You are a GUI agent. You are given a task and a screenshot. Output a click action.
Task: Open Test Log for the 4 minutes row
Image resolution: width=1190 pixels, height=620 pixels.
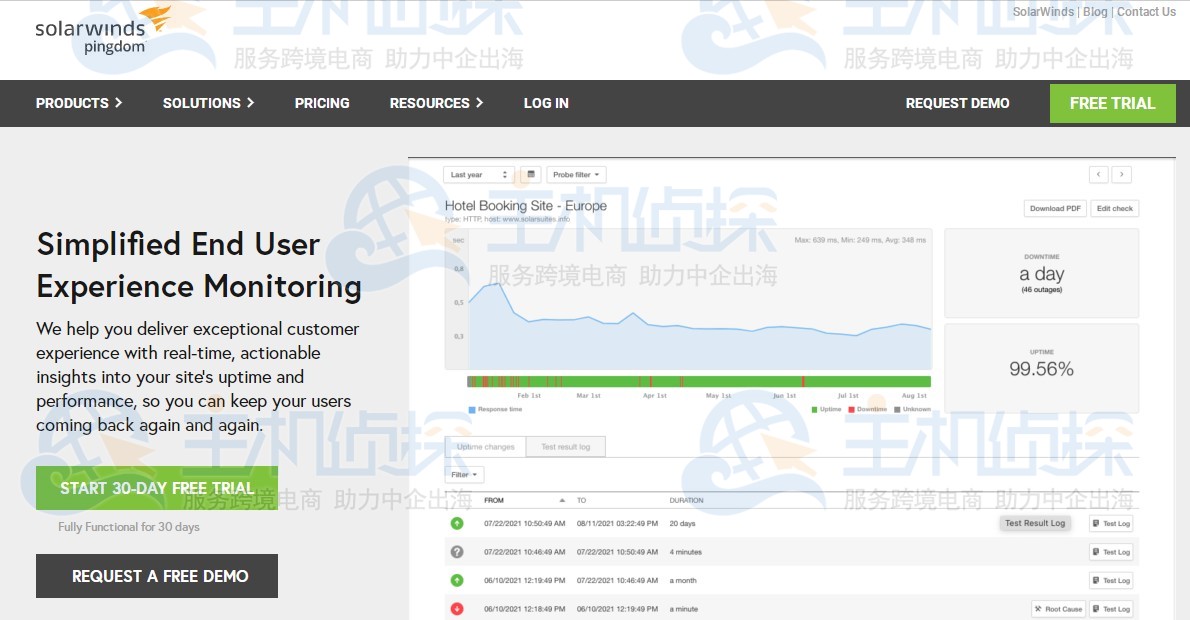click(x=1110, y=552)
